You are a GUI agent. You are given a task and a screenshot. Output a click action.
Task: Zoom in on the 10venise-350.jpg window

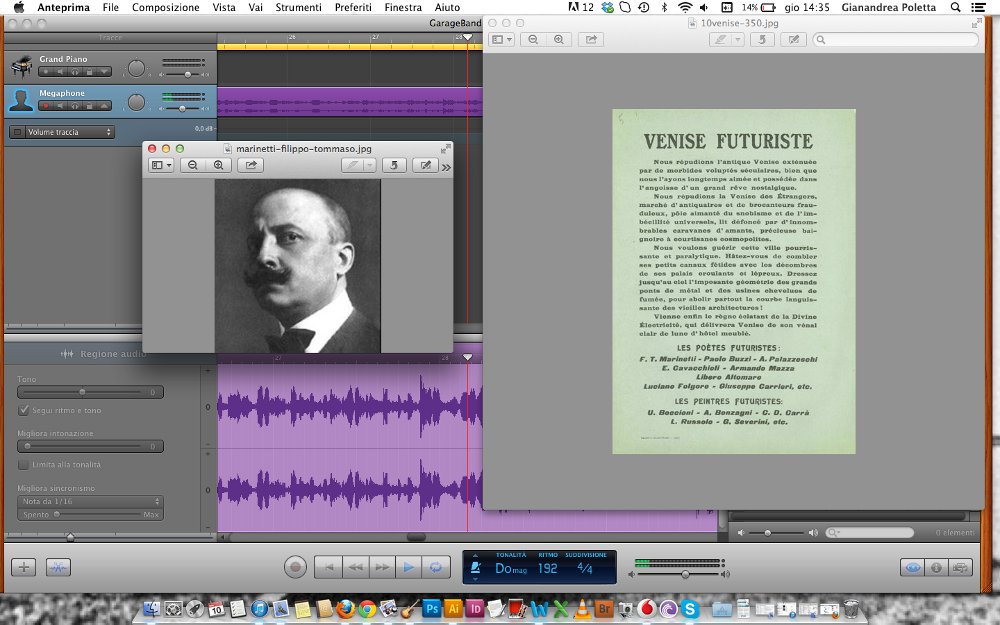(x=559, y=40)
